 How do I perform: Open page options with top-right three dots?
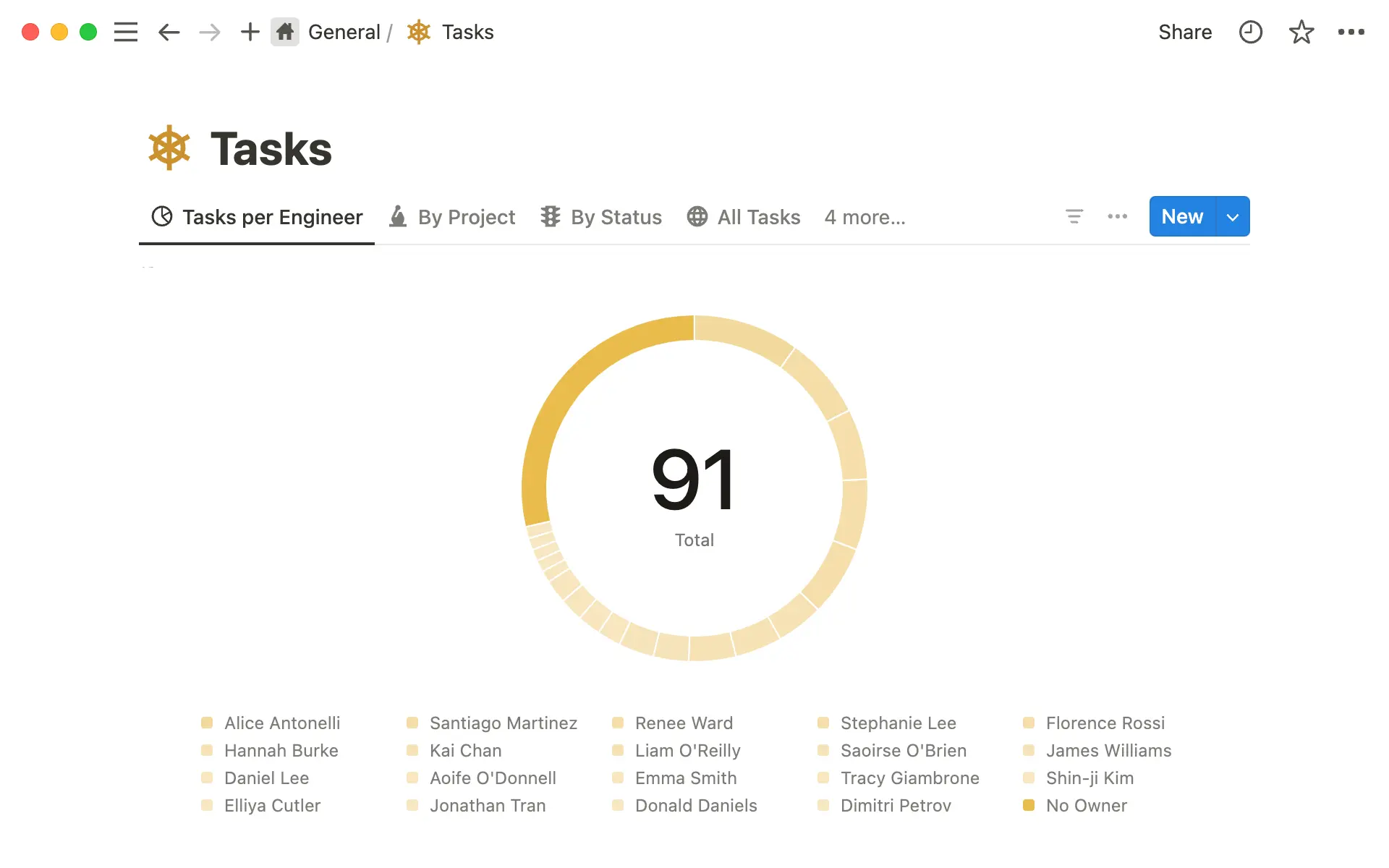coord(1352,32)
